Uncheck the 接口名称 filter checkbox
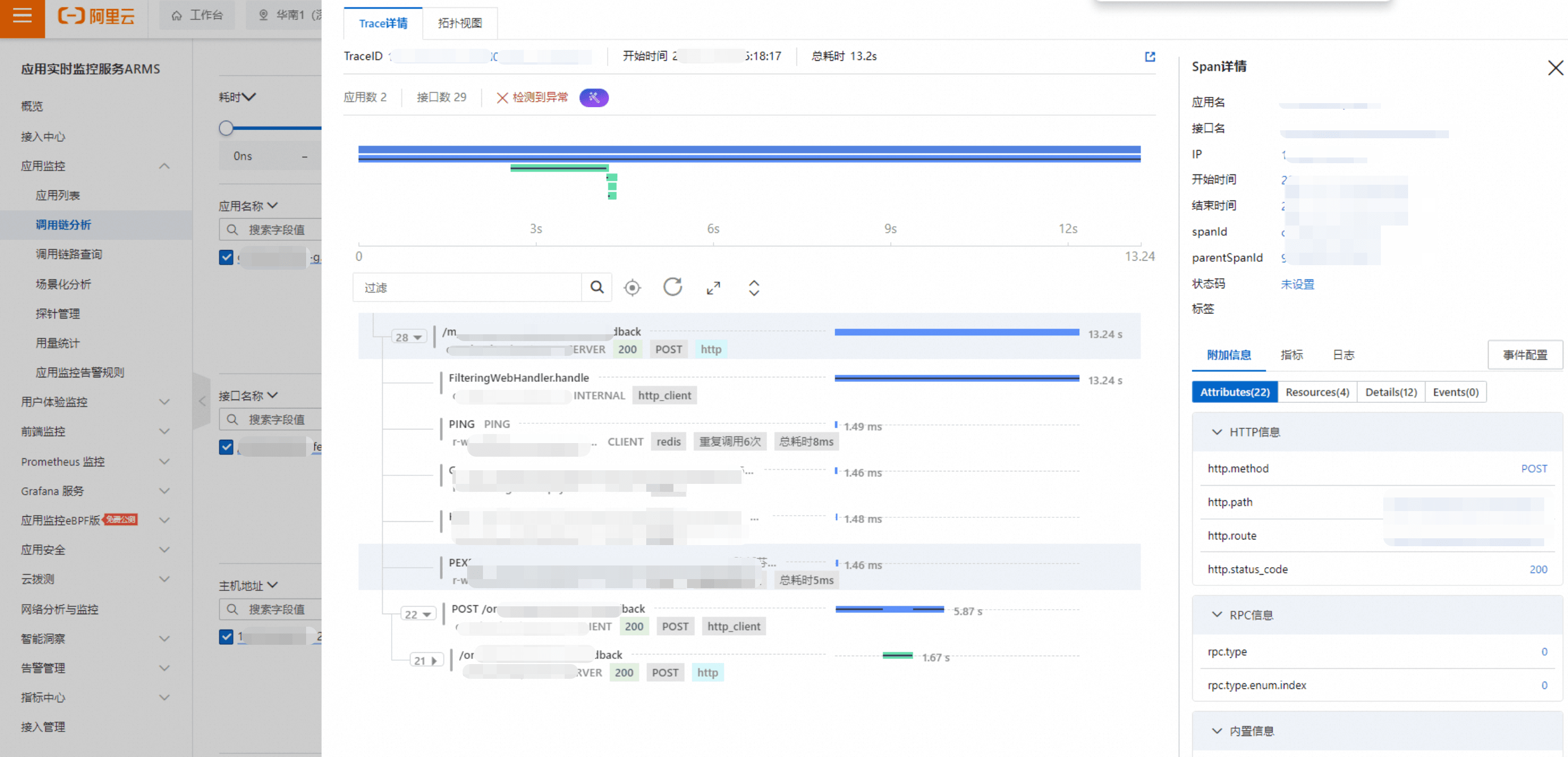This screenshot has height=757, width=1568. click(226, 447)
